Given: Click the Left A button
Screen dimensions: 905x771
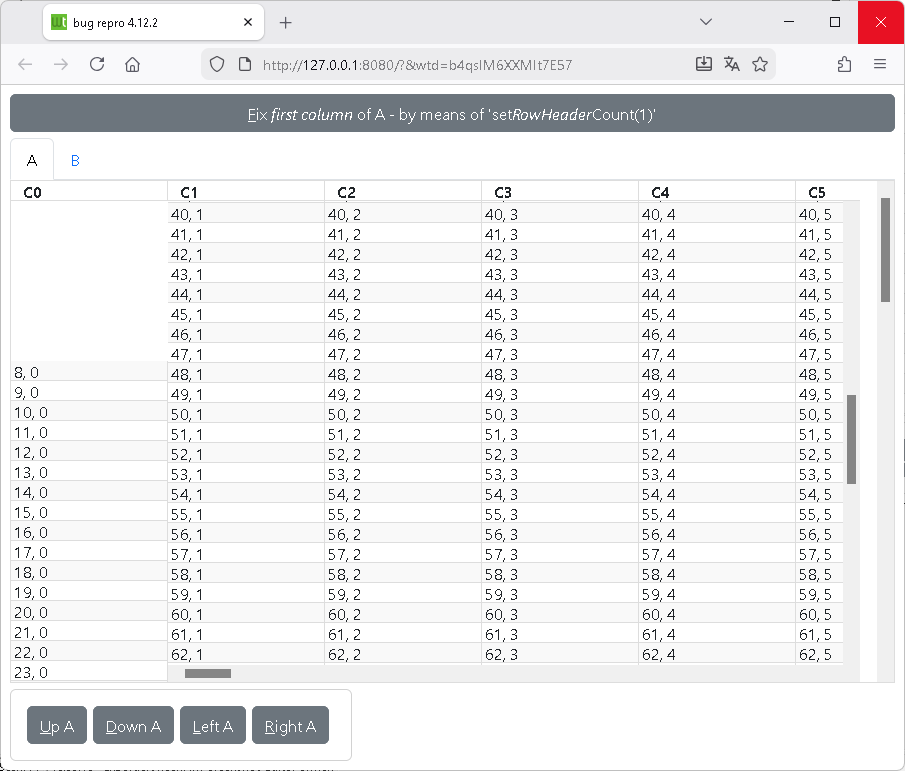Looking at the screenshot, I should coord(213,726).
